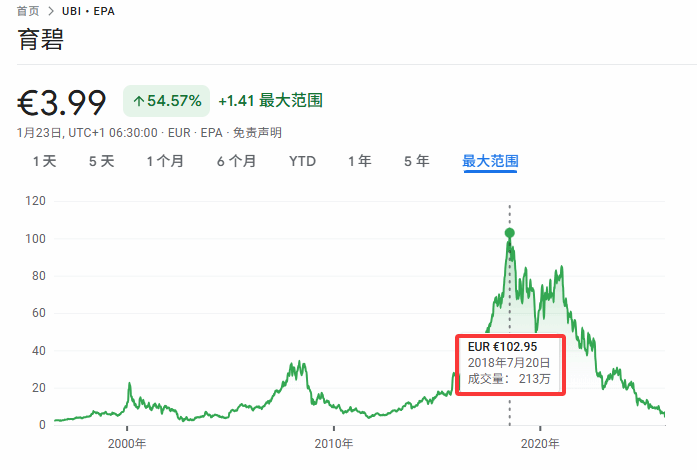Open the 首页 breadcrumb link
Screen dimensions: 697x470
28,10
